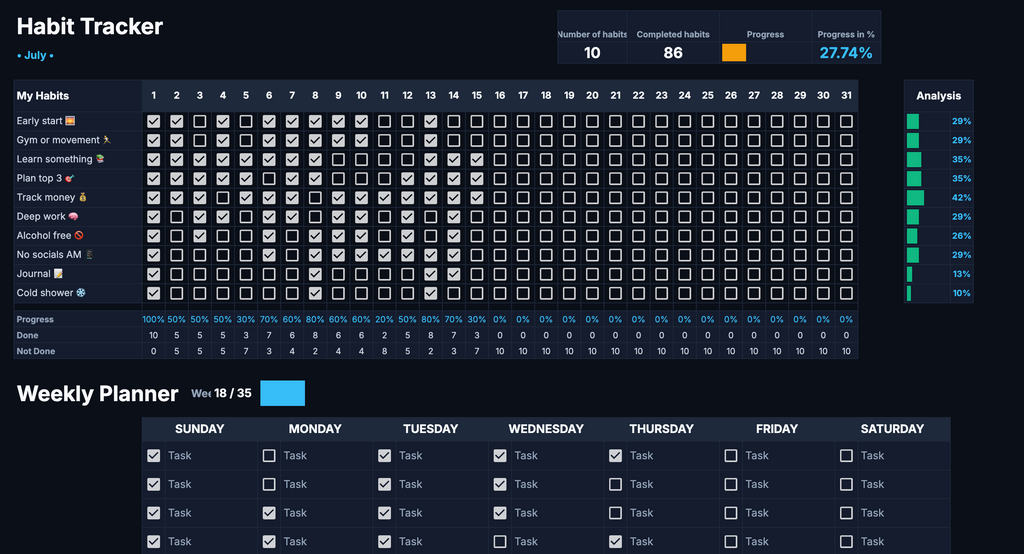This screenshot has width=1024, height=554.
Task: Select the July month label
Action: point(35,56)
